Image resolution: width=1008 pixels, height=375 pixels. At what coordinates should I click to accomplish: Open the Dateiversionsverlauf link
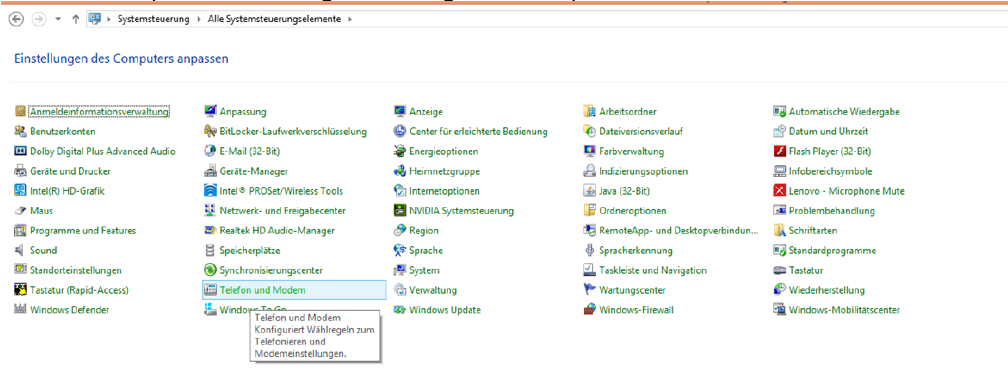pyautogui.click(x=641, y=131)
